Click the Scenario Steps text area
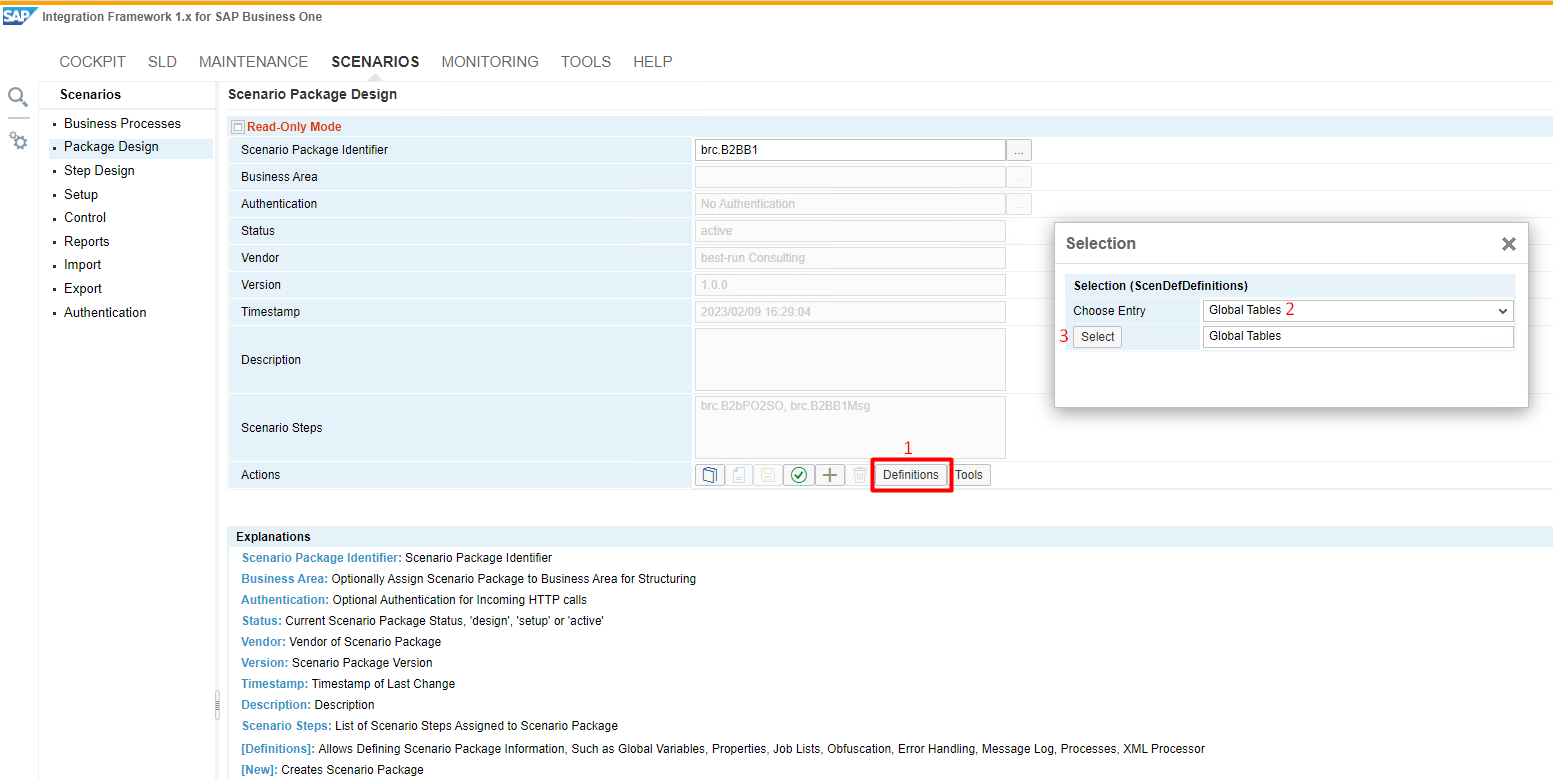Viewport: 1553px width, 779px height. coord(850,428)
